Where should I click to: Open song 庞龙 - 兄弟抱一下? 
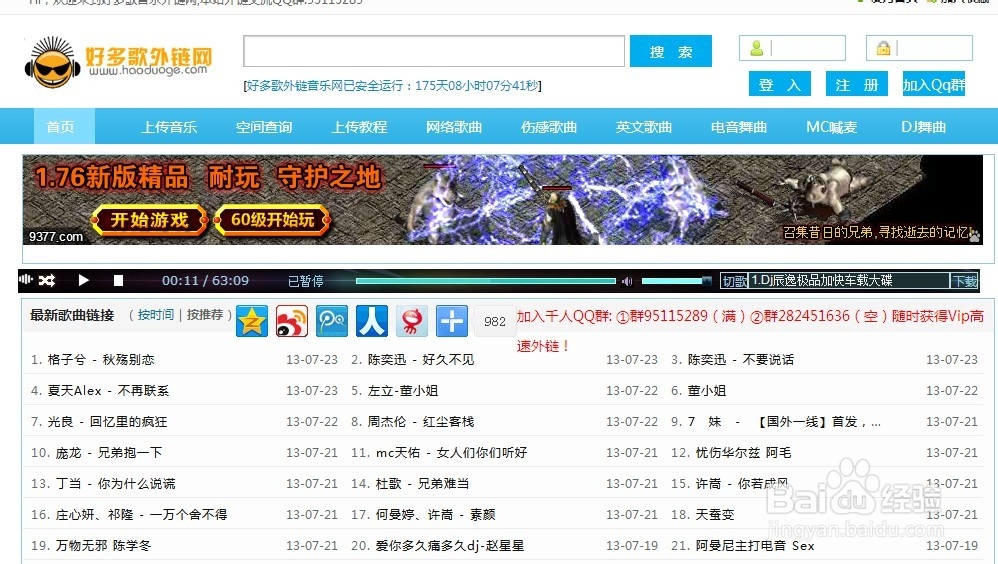109,453
